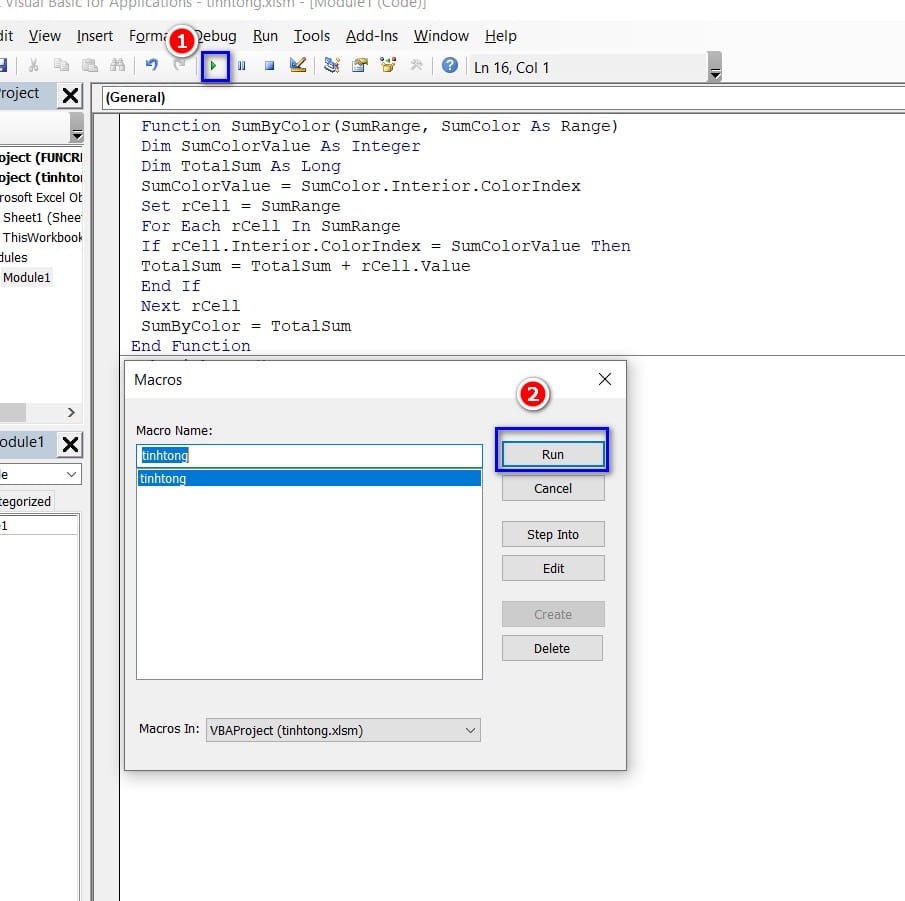Click the blue Help question mark icon

450,67
